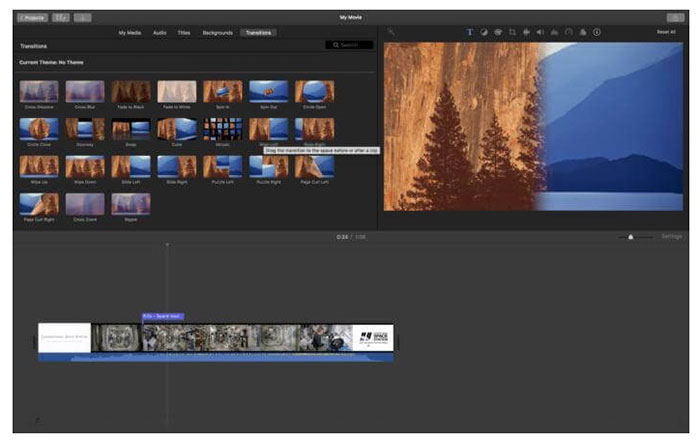This screenshot has width=700, height=441.
Task: Click the magic wand enhance icon
Action: (x=392, y=32)
